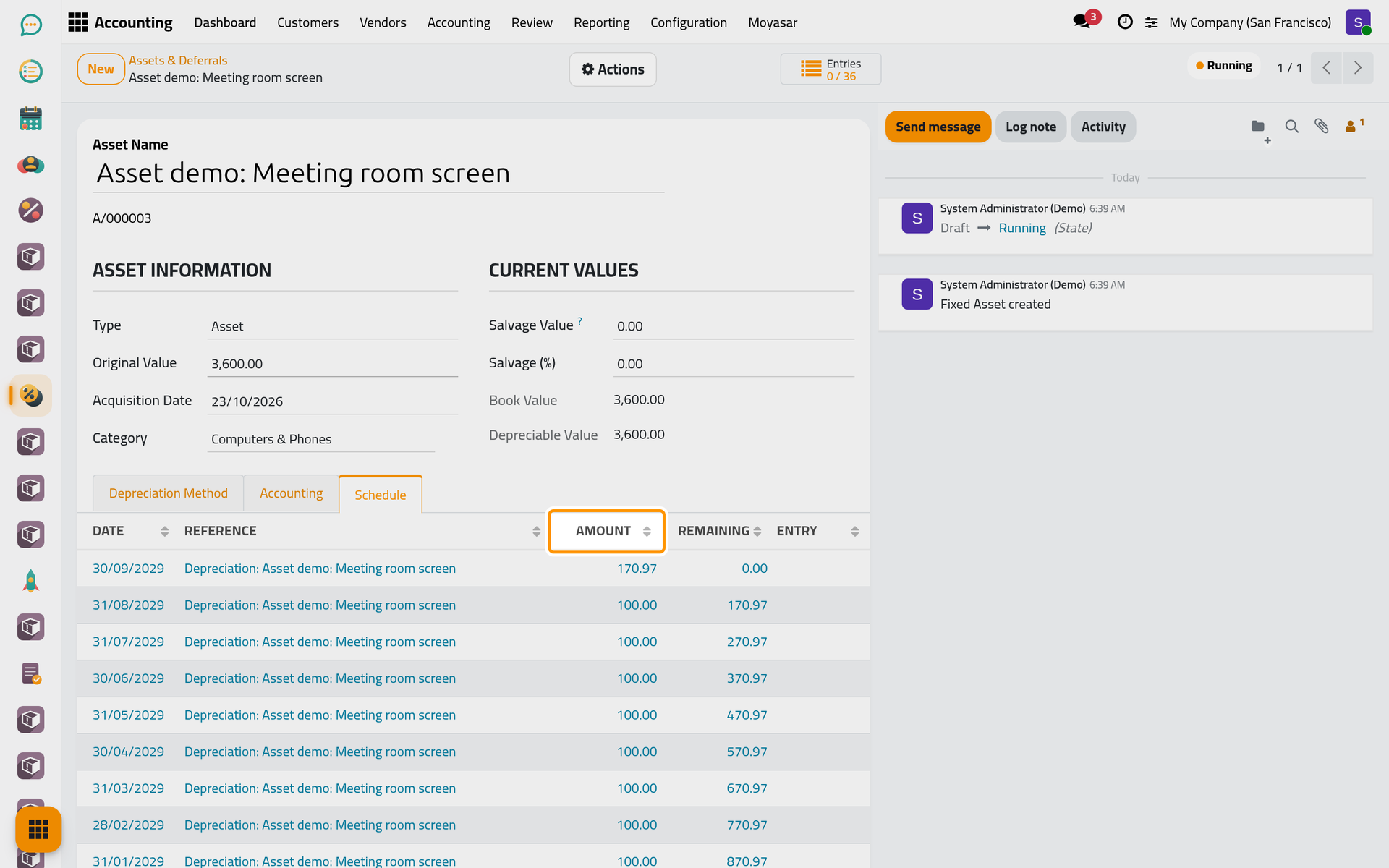
Task: Click the Original Value field 3,600.00
Action: (333, 364)
